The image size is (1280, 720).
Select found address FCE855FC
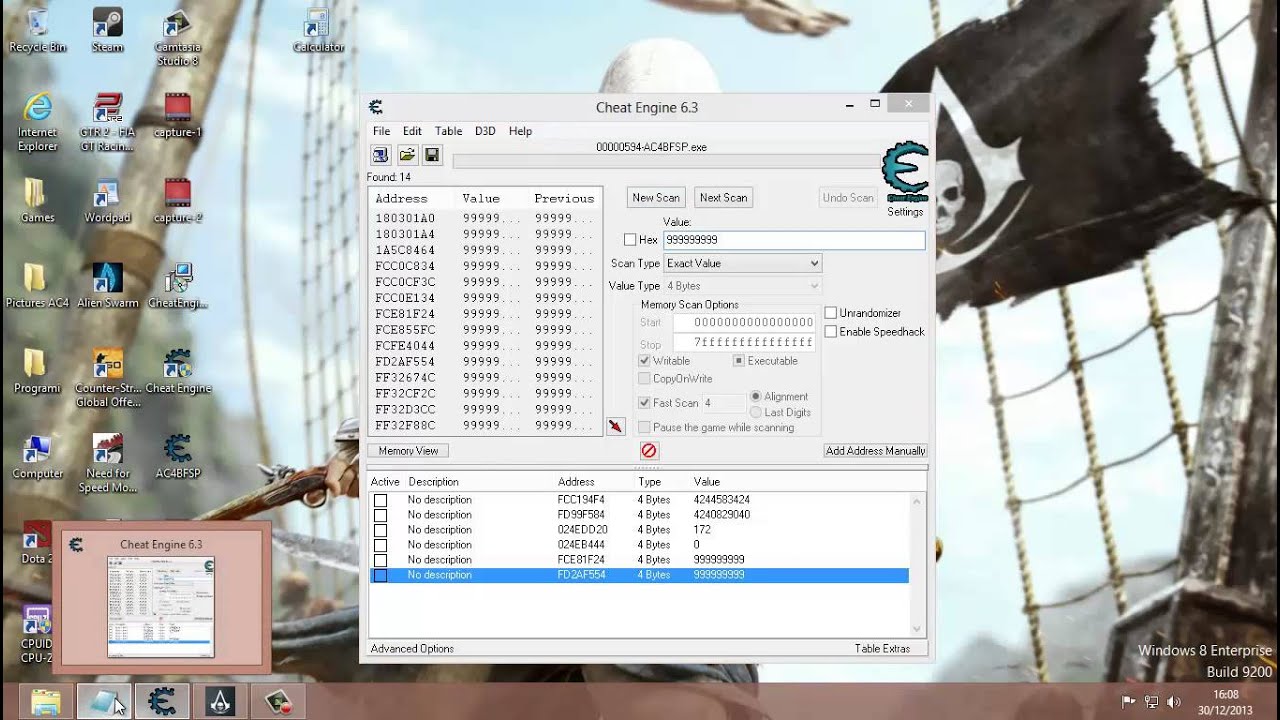click(x=405, y=330)
